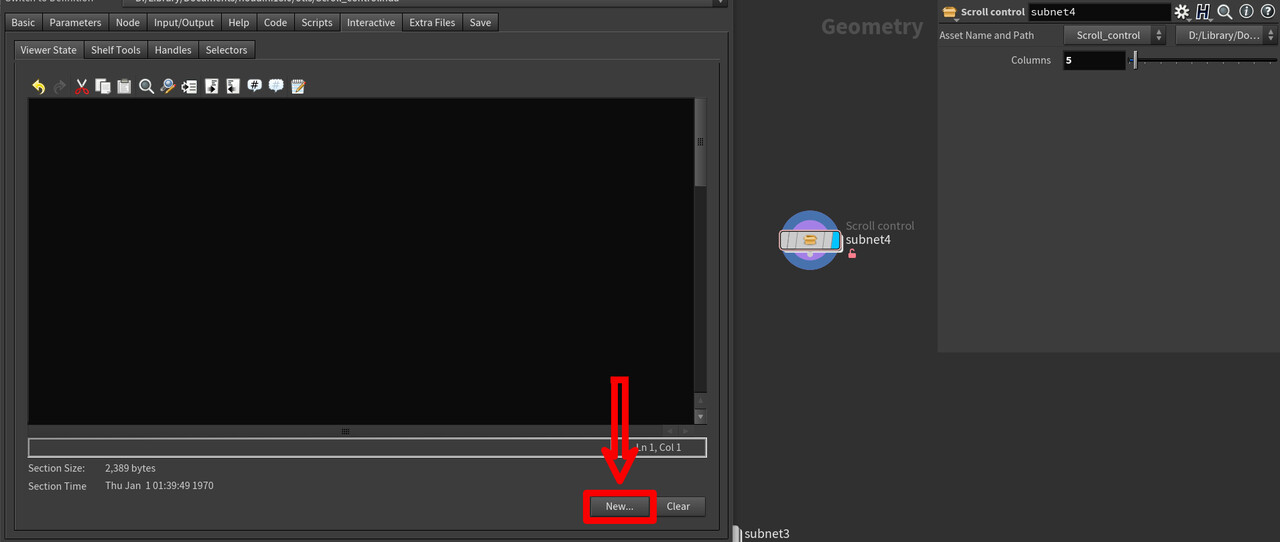Open the gear menu in parameter pane
The image size is (1280, 542).
coord(1182,12)
